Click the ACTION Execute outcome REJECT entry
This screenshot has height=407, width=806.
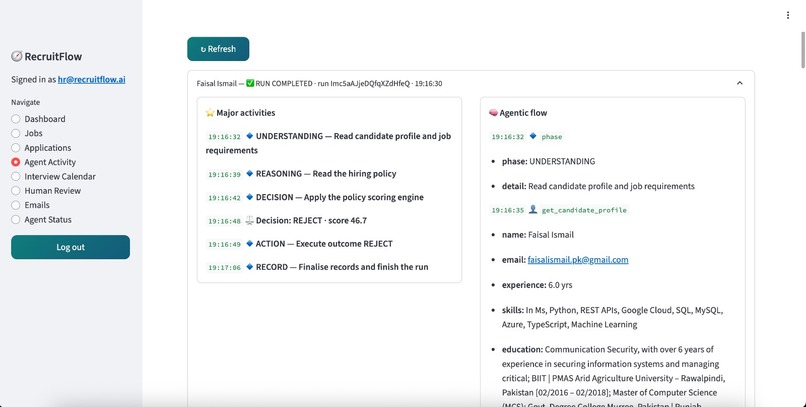point(324,244)
